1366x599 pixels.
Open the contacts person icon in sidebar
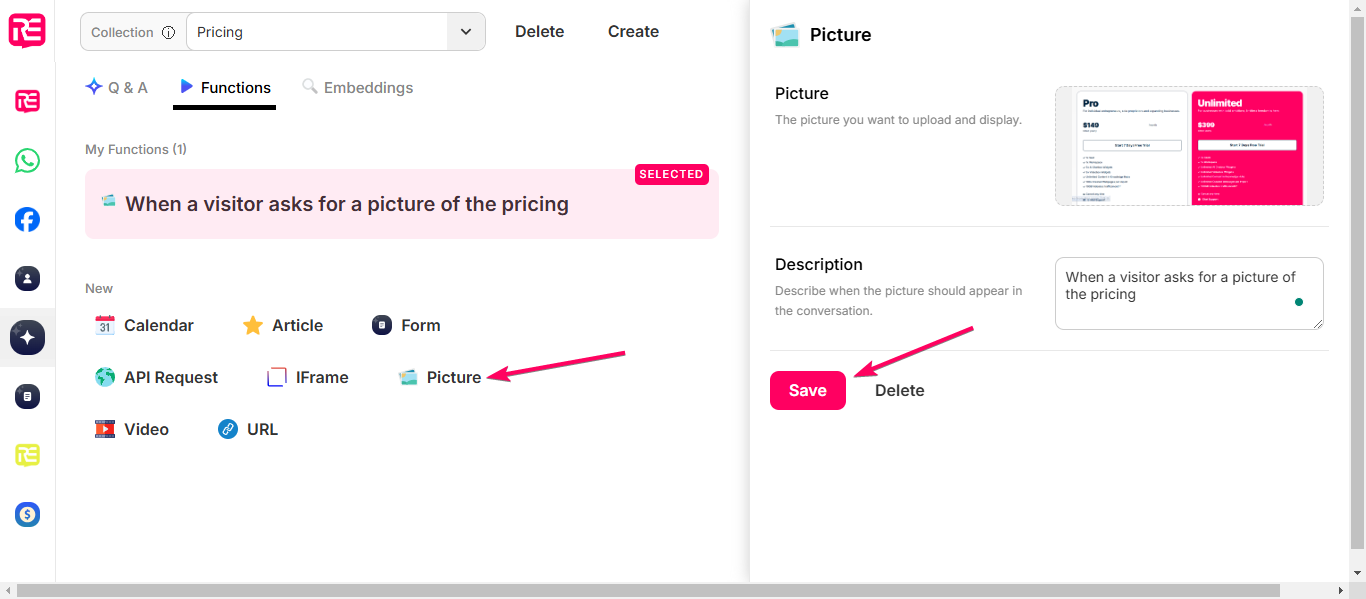click(x=27, y=279)
